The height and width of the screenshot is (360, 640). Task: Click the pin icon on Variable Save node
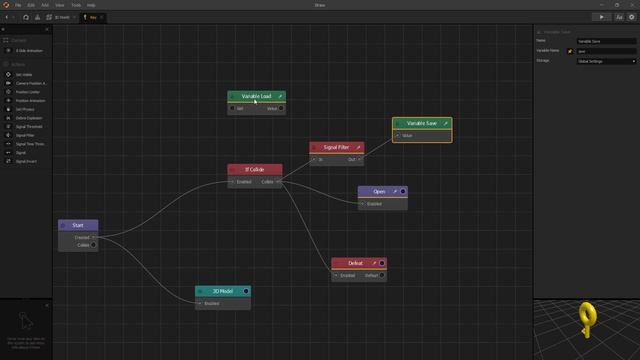click(x=446, y=123)
